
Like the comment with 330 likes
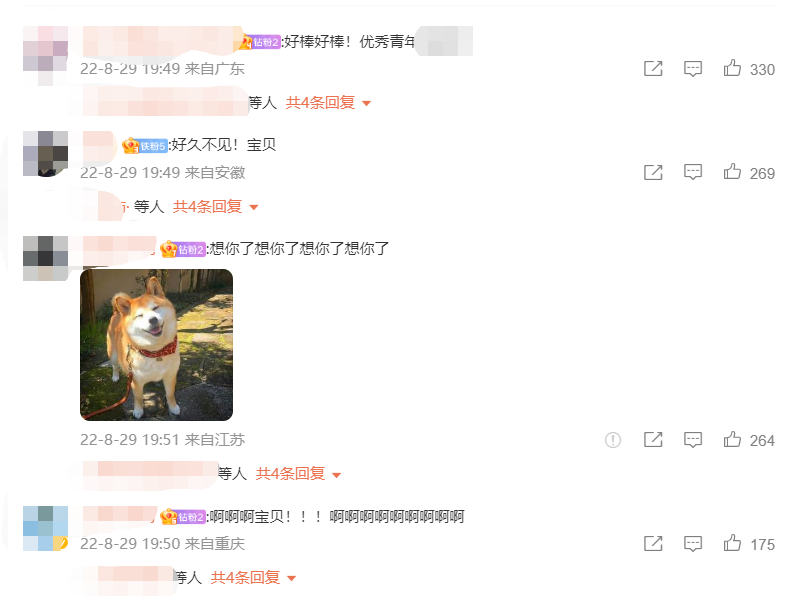(732, 68)
